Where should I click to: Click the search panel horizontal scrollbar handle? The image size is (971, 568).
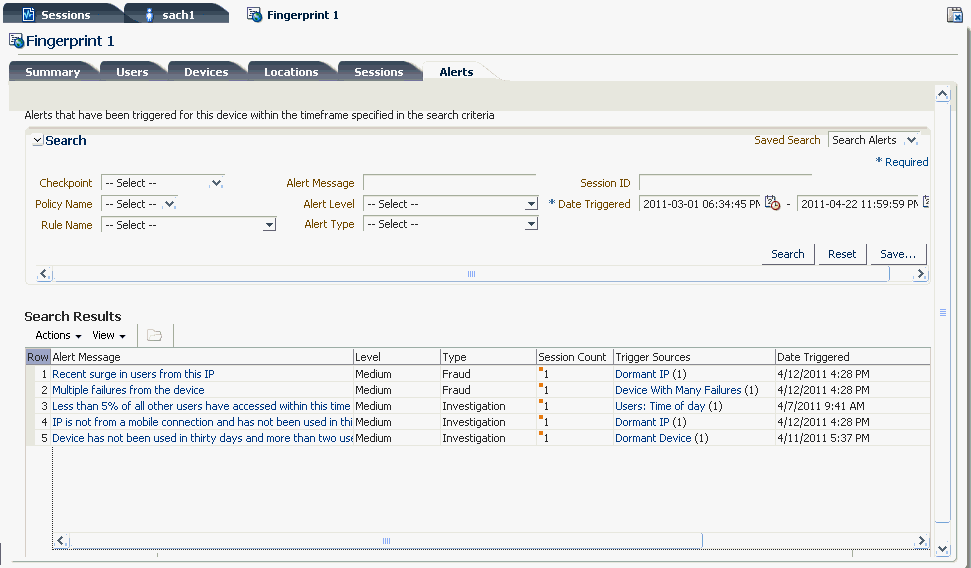click(471, 274)
